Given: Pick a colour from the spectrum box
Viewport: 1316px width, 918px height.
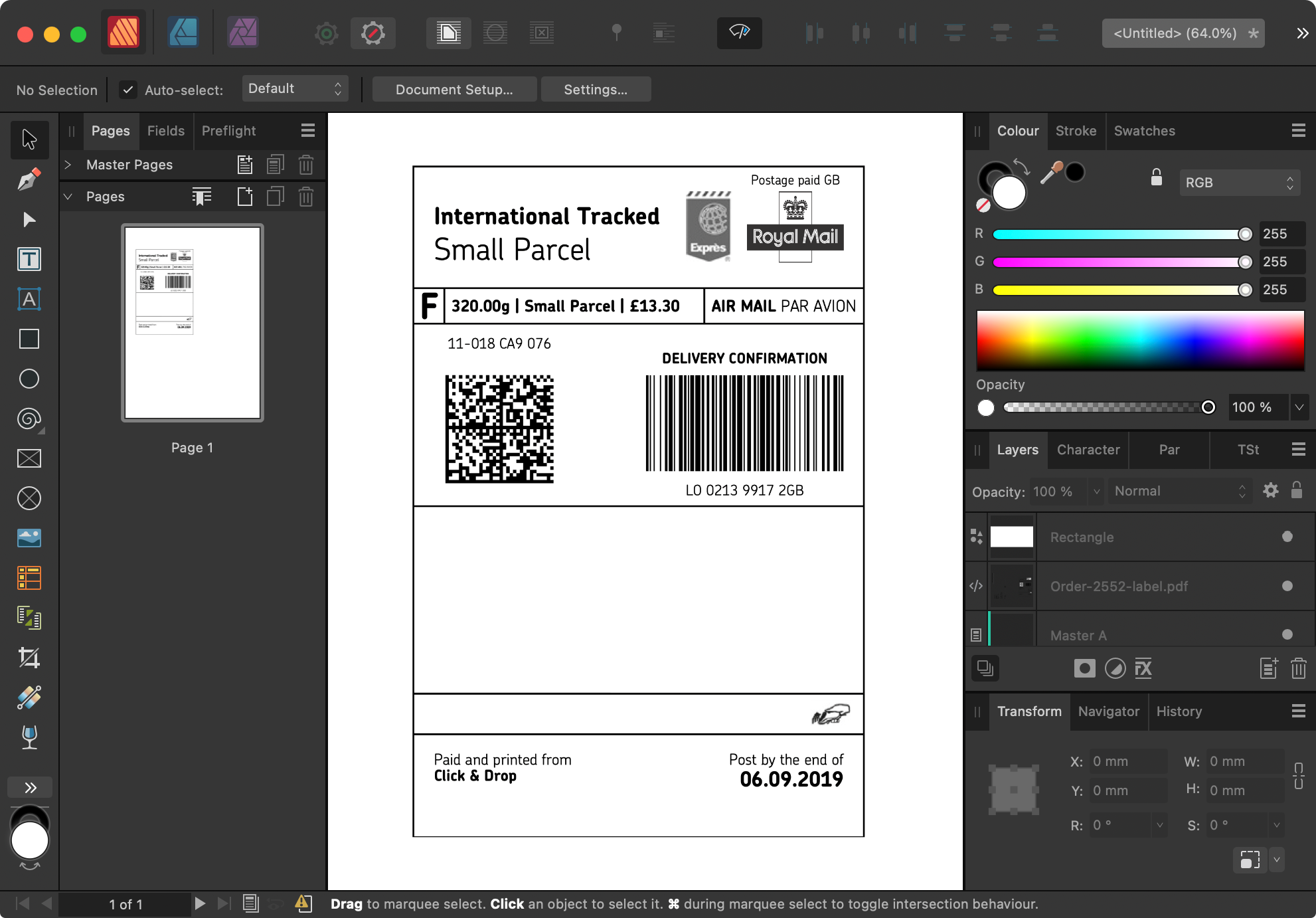Looking at the screenshot, I should point(1140,340).
